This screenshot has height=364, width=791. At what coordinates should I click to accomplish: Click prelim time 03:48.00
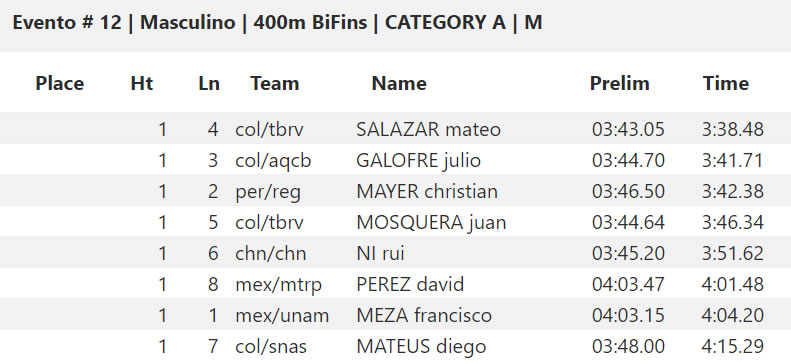click(628, 347)
